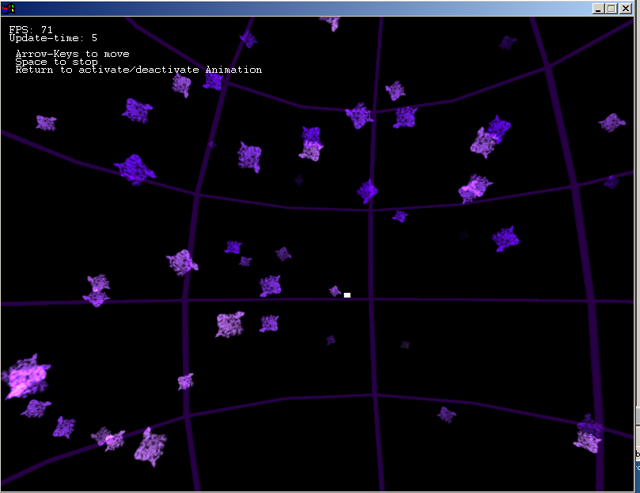Click the 'Space to stop' instruction text
Image resolution: width=640 pixels, height=493 pixels.
point(56,62)
